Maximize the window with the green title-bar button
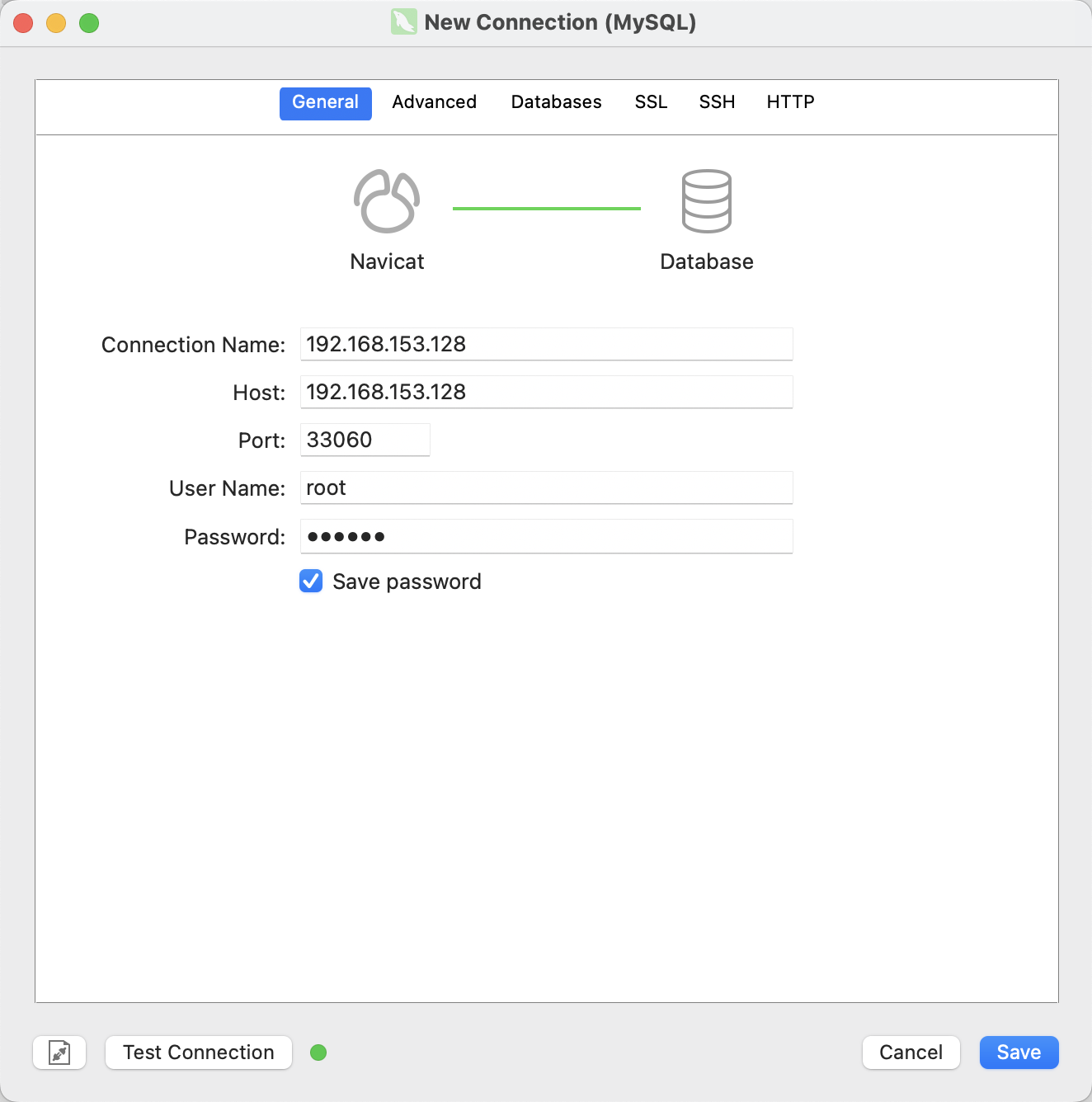Screen dimensions: 1092x1102 point(89,23)
